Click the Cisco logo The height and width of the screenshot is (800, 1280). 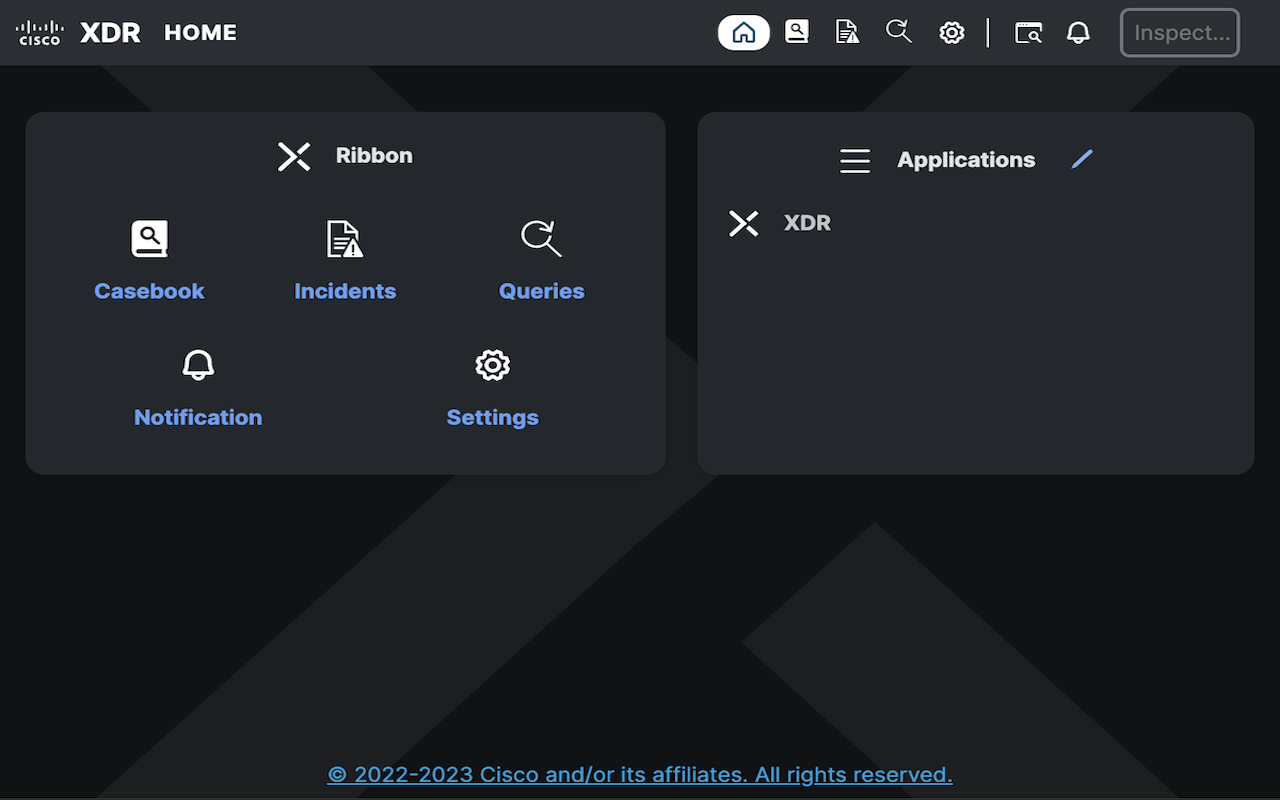coord(40,33)
